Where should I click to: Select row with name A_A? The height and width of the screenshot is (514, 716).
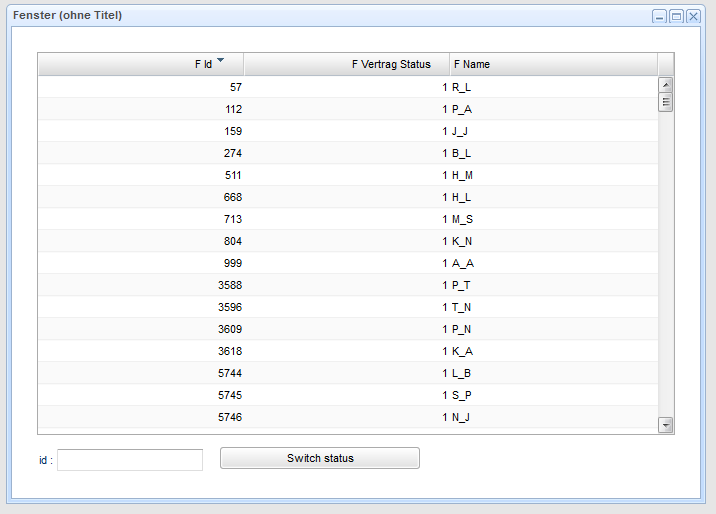462,263
